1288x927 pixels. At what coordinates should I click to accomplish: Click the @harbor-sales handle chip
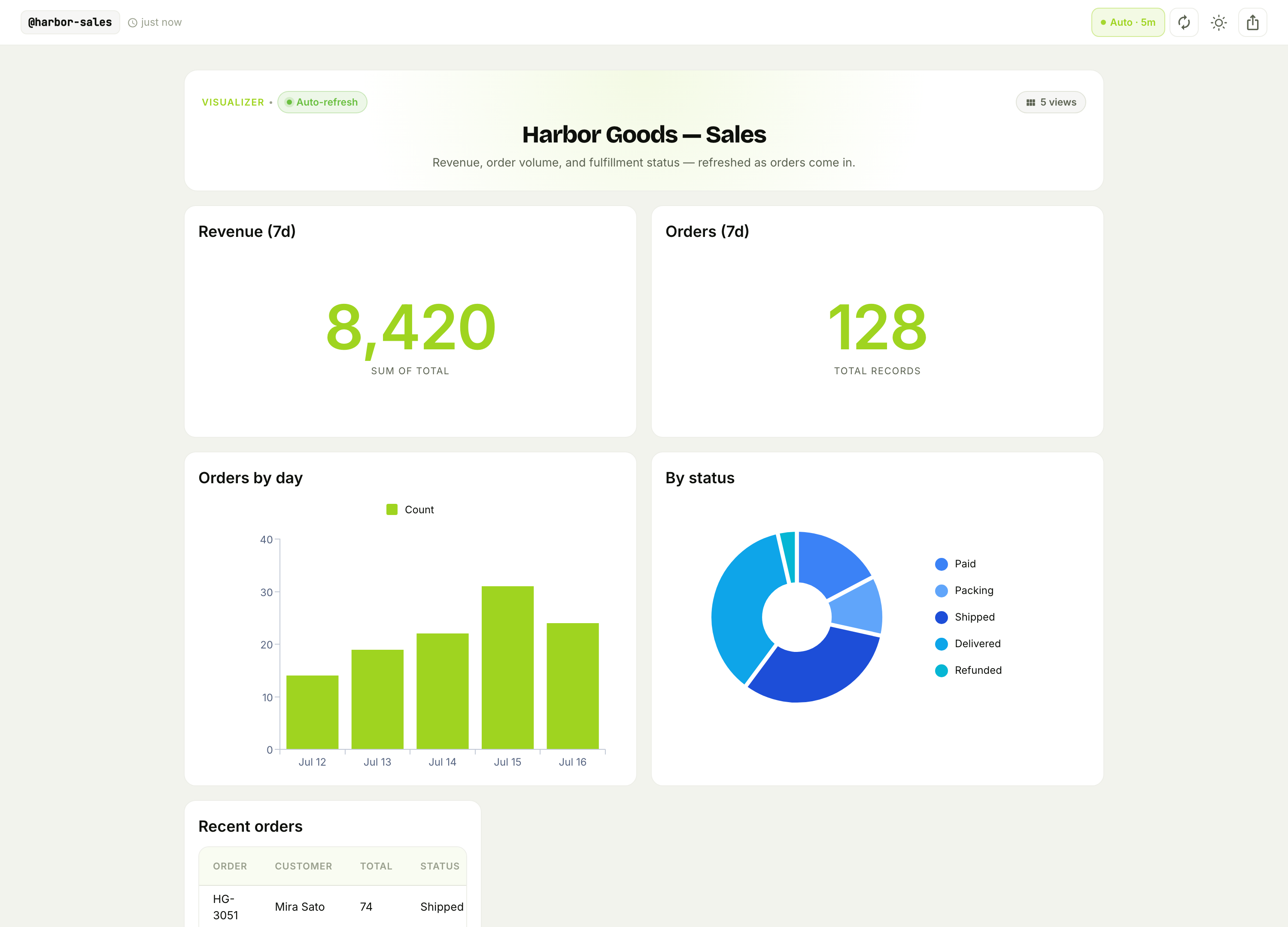tap(70, 22)
